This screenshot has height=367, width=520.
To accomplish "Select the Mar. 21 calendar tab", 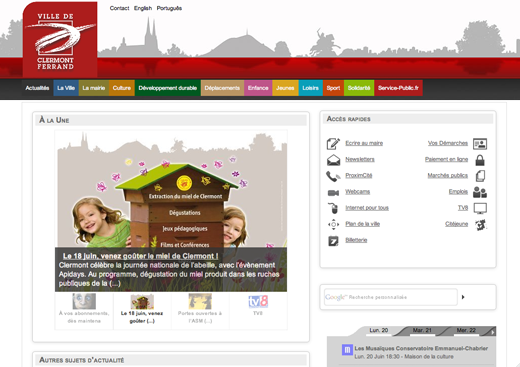I will pos(422,330).
